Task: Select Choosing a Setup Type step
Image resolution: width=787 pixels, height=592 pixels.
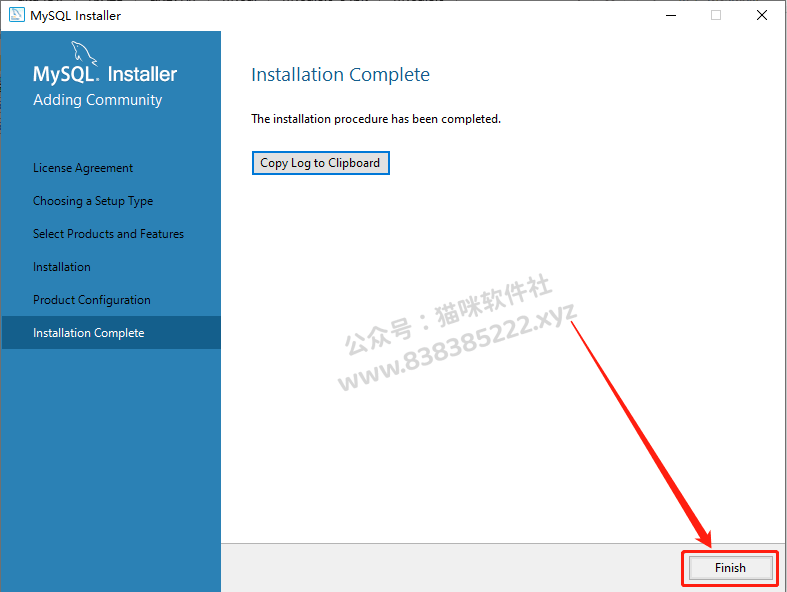Action: point(93,201)
